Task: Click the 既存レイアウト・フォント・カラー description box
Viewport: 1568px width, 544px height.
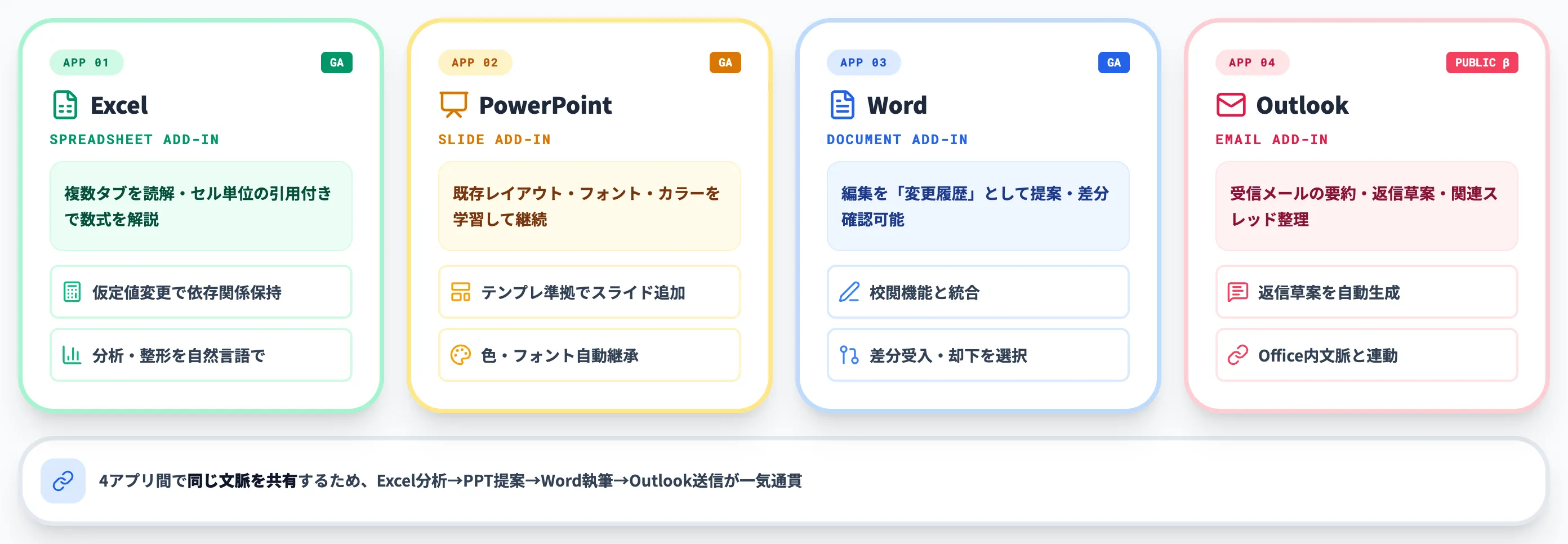Action: 589,206
